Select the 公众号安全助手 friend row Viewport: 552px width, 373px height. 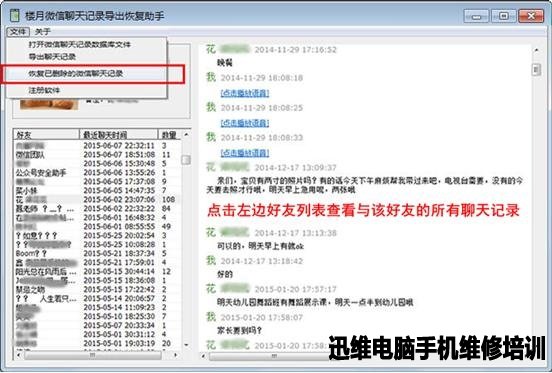point(97,173)
